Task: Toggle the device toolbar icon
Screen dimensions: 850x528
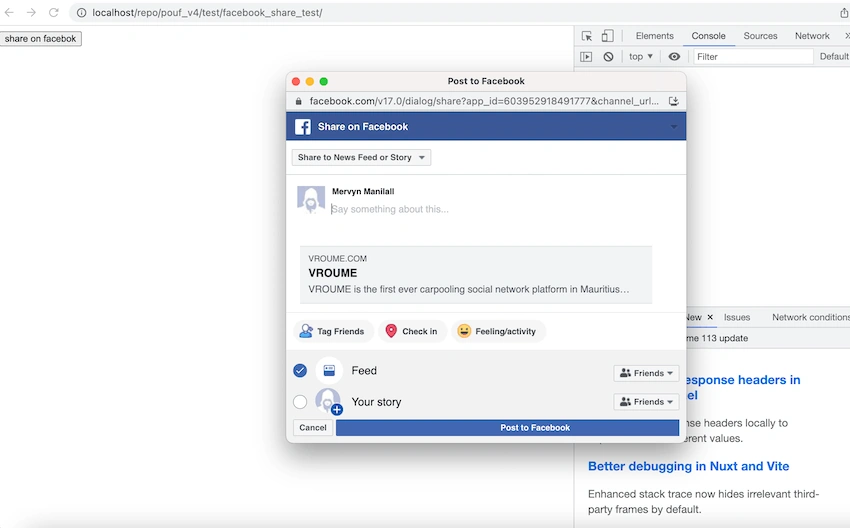Action: [607, 36]
